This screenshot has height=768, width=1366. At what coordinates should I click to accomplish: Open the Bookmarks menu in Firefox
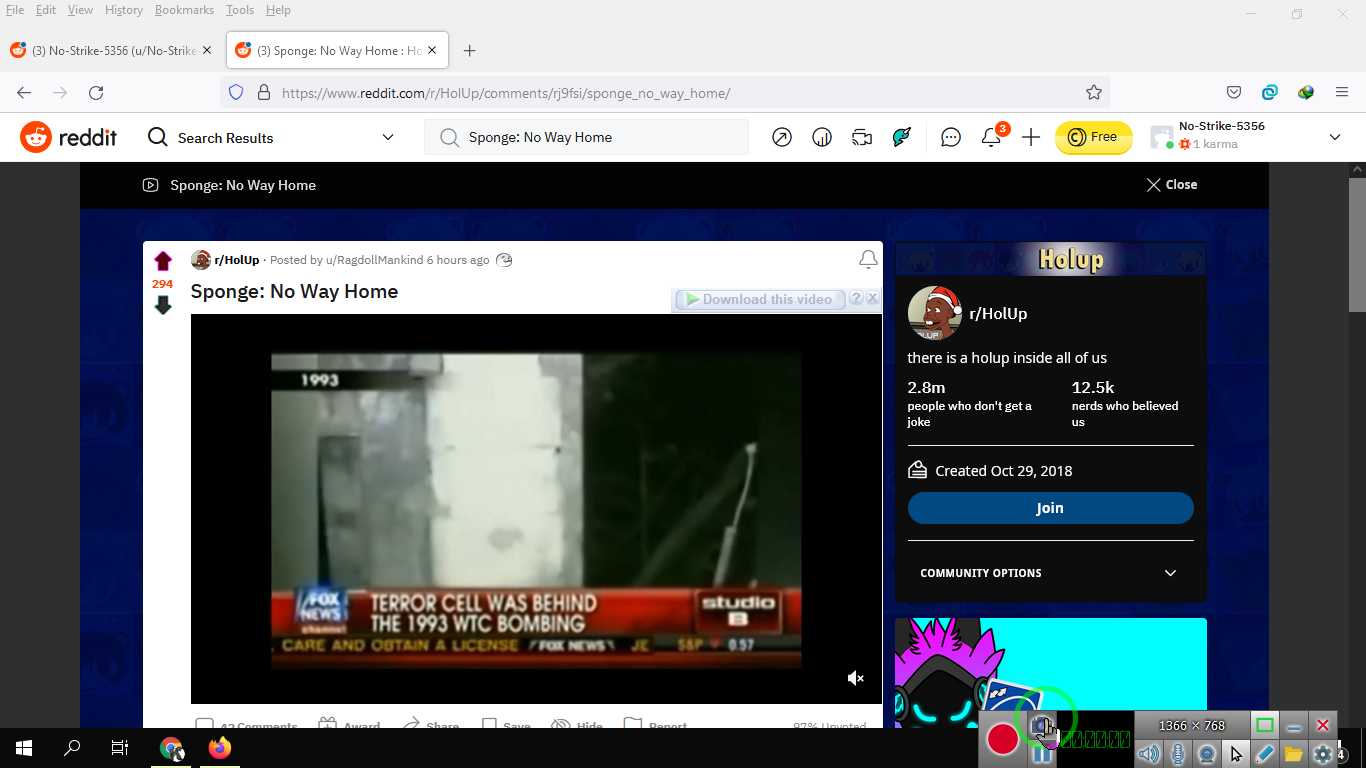pos(184,10)
